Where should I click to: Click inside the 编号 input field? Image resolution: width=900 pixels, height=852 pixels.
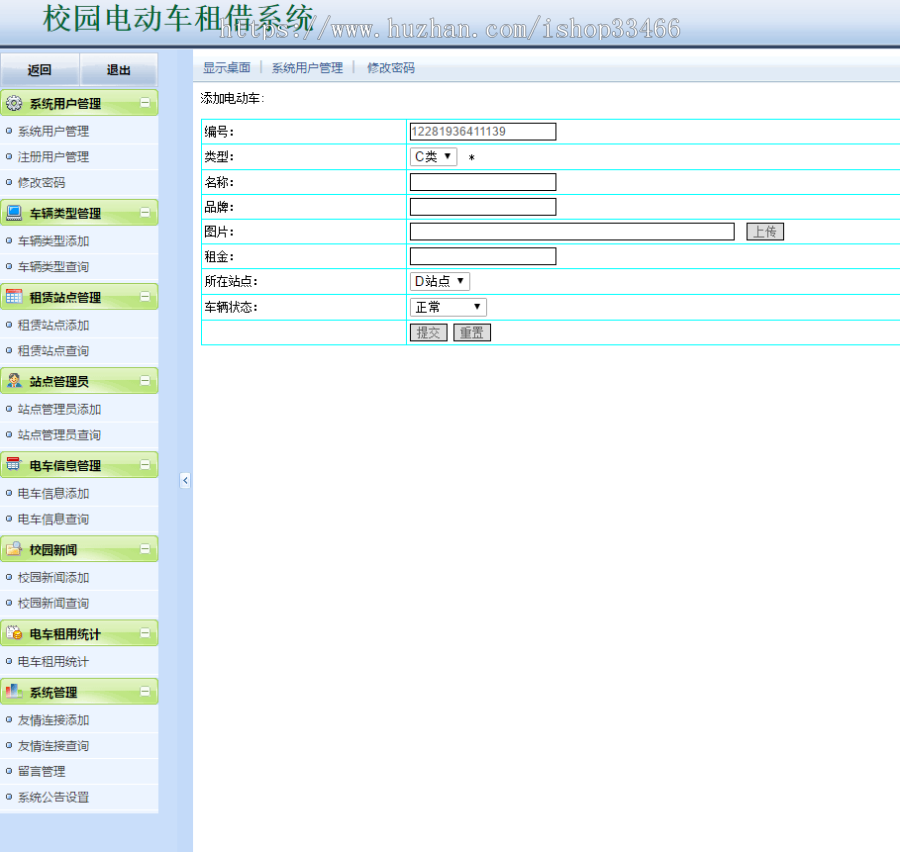(483, 131)
